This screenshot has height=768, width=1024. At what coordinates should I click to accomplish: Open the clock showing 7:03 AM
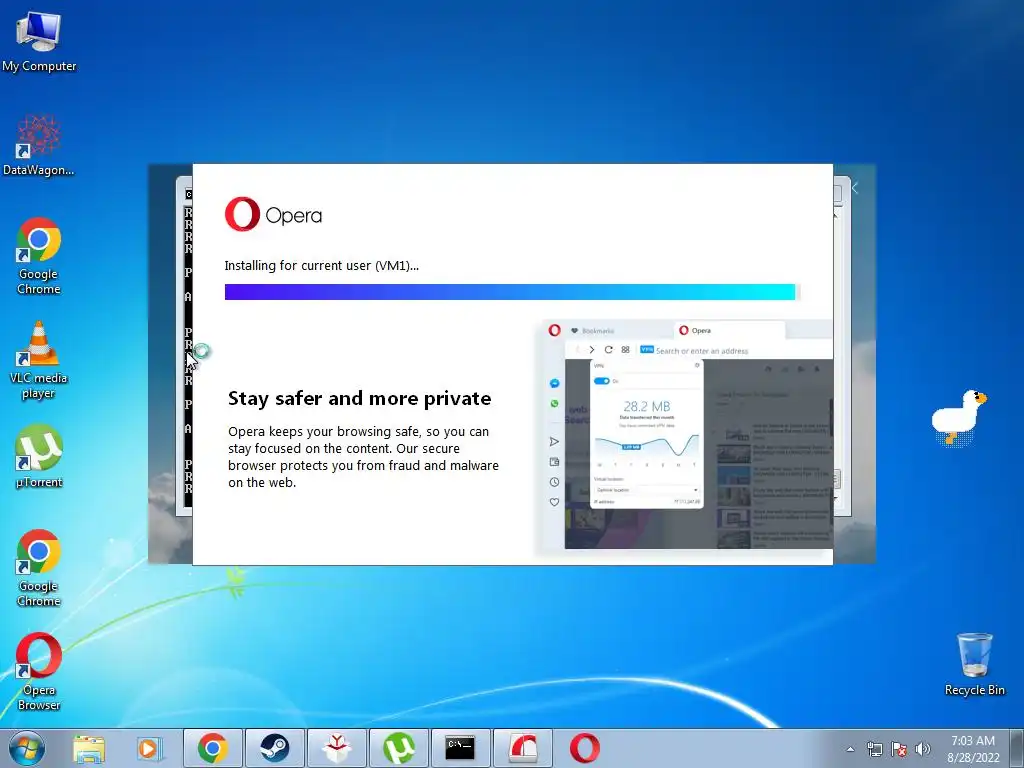(x=972, y=748)
